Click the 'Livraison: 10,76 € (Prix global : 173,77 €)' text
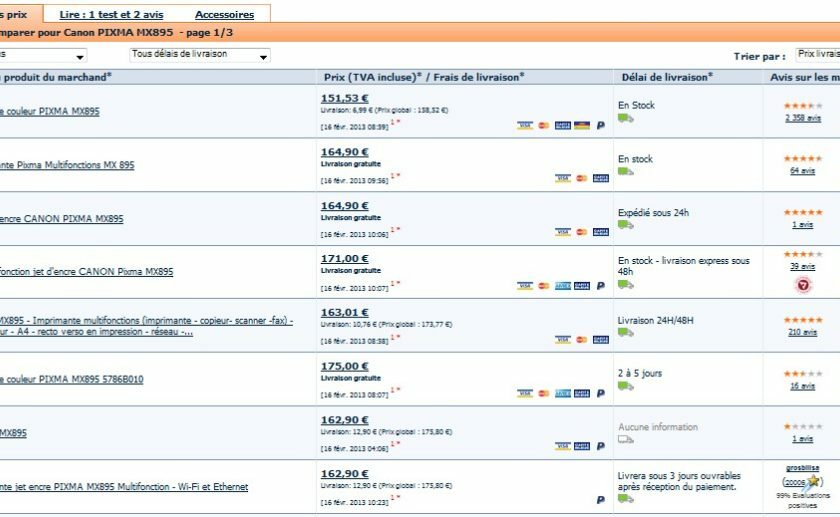840x517 pixels. pos(386,324)
